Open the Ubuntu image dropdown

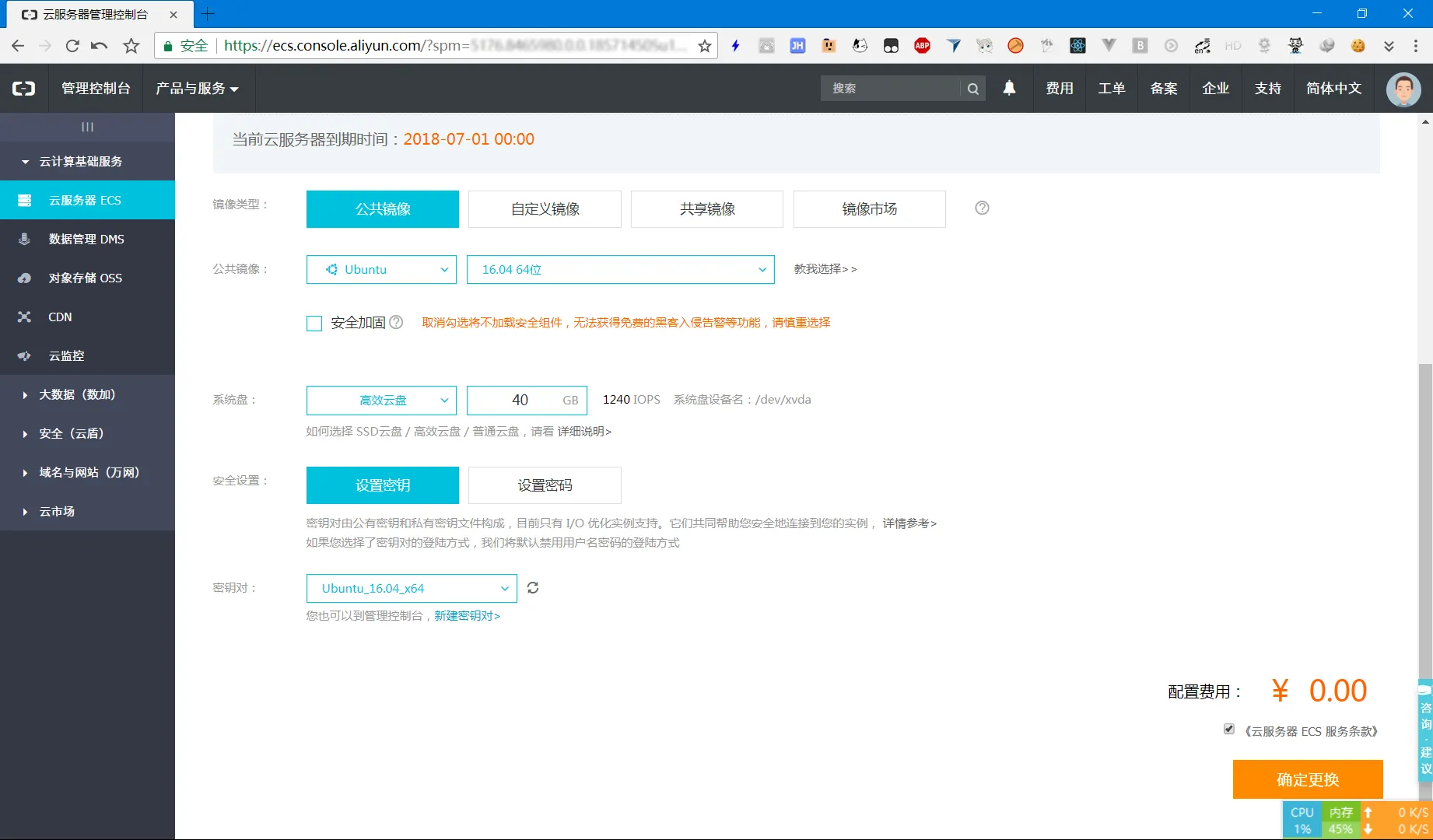click(381, 269)
